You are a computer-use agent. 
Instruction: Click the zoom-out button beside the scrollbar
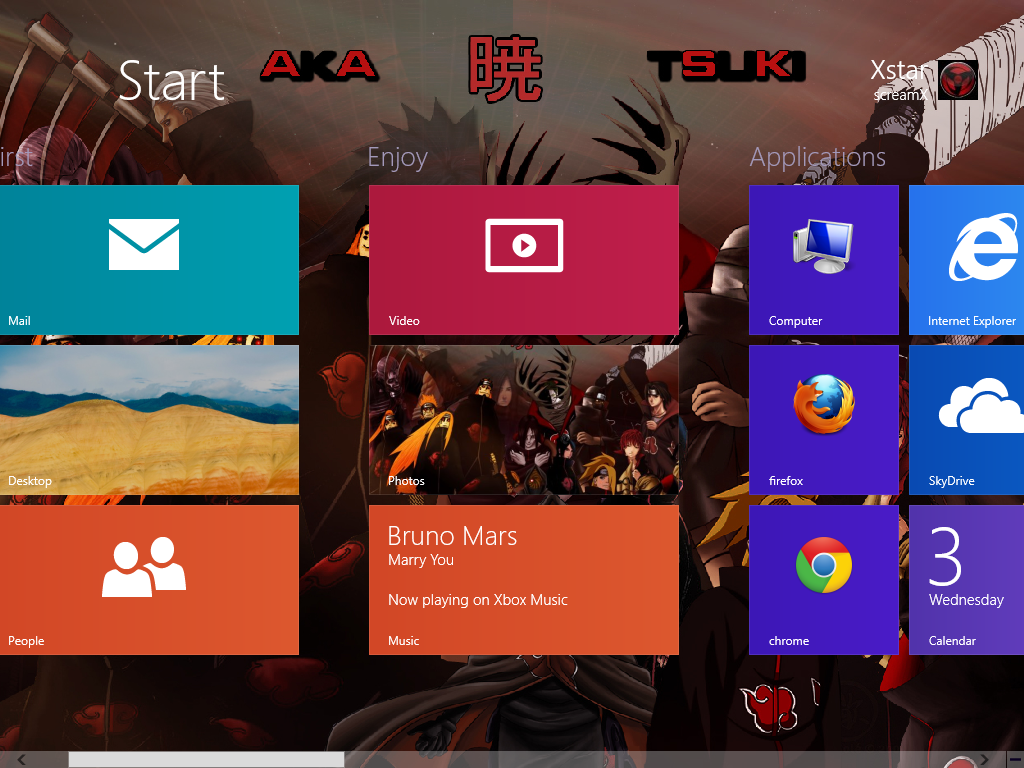point(1016,760)
